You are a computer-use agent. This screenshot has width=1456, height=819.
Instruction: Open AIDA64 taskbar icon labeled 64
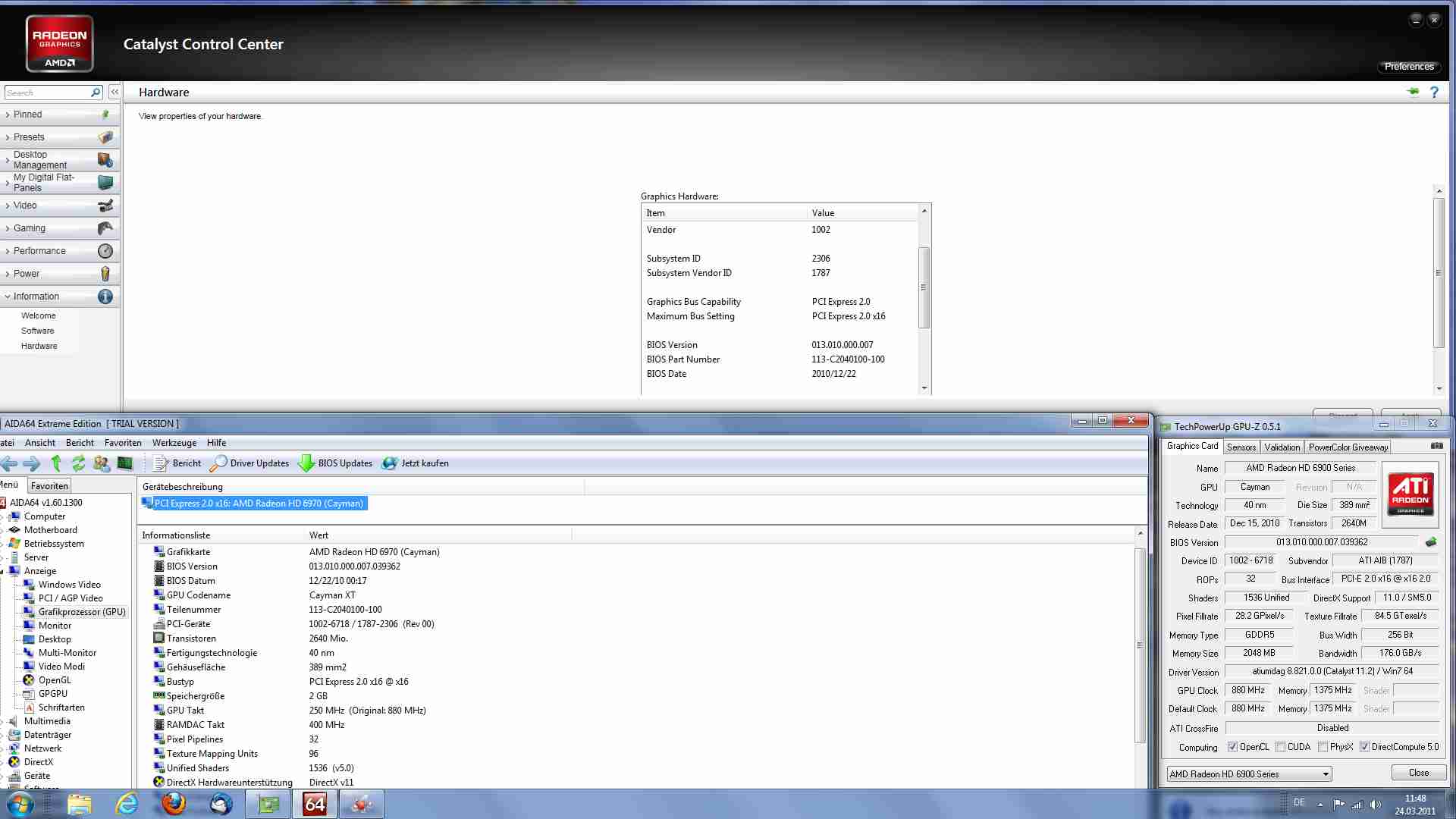tap(315, 804)
